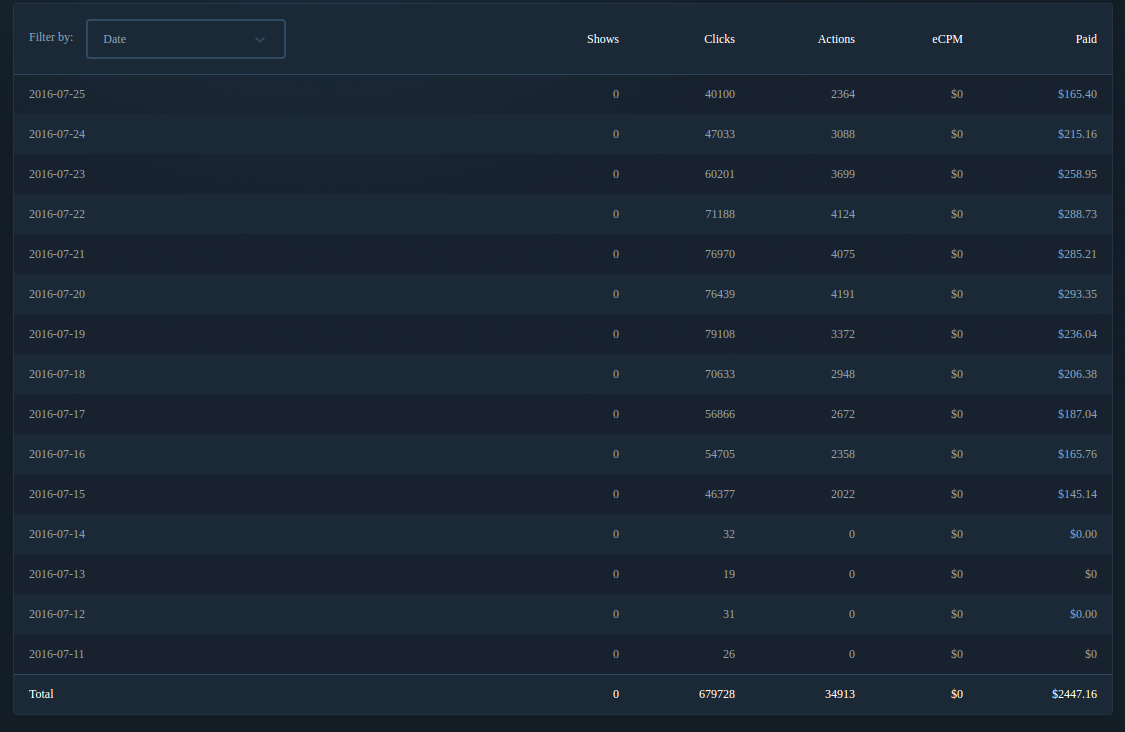Click clicks value 71188

click(720, 214)
